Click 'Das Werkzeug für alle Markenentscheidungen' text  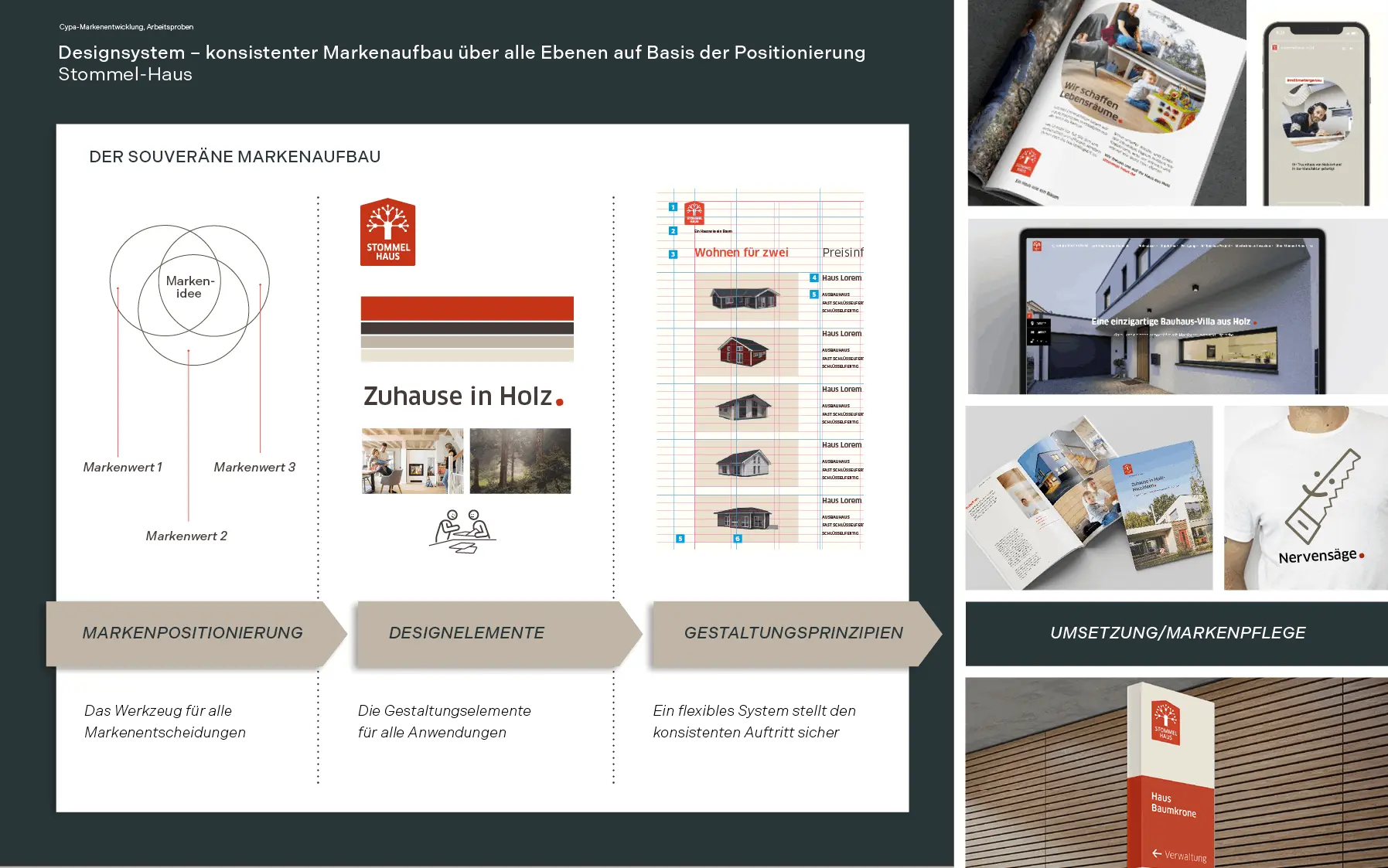coord(165,721)
